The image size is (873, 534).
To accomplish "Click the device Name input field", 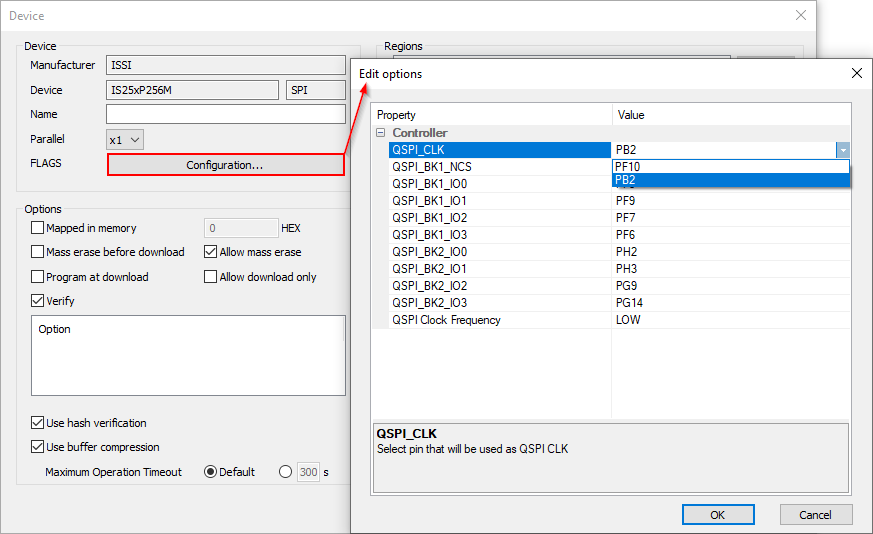I will coord(225,114).
